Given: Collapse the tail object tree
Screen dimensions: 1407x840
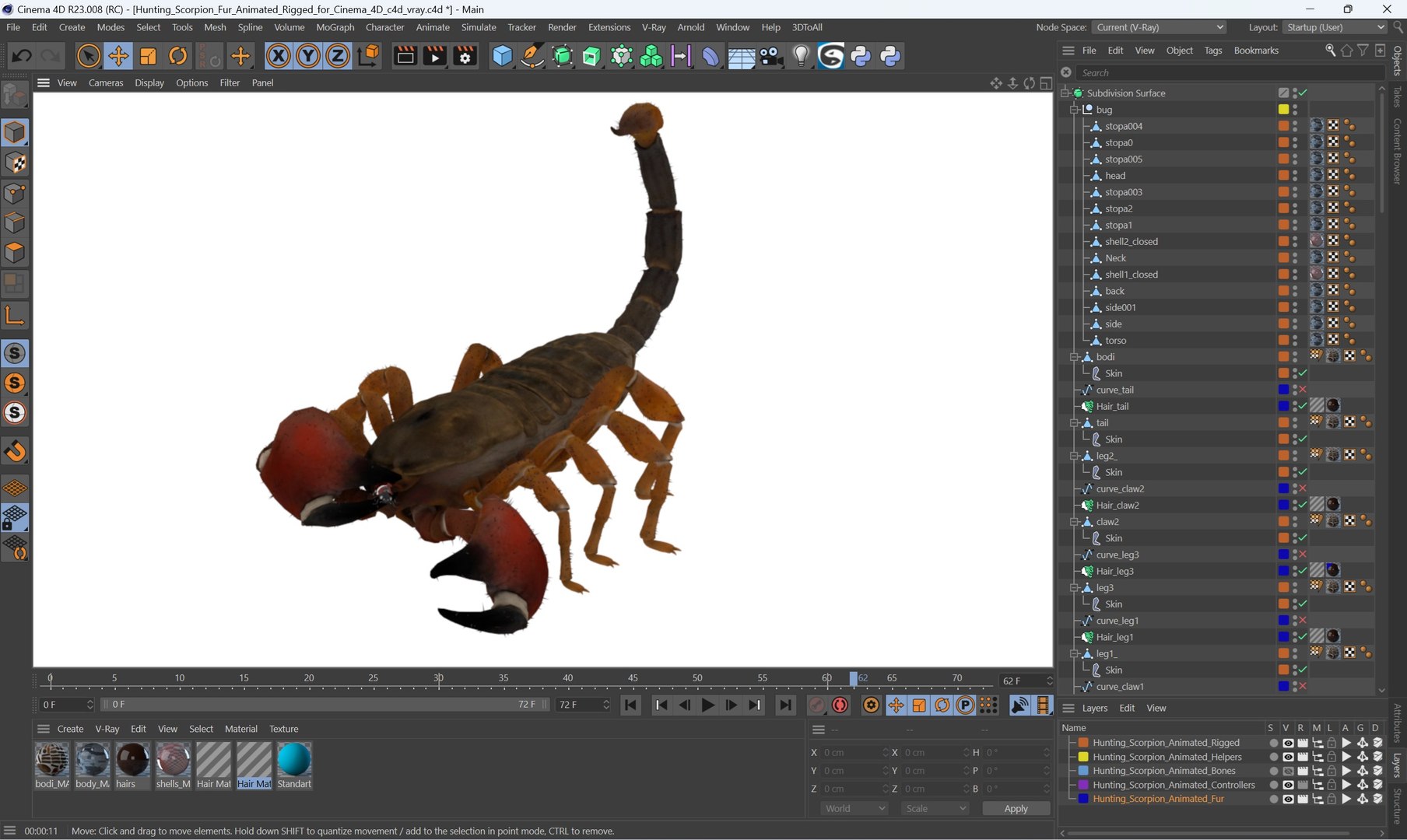Looking at the screenshot, I should [1075, 423].
